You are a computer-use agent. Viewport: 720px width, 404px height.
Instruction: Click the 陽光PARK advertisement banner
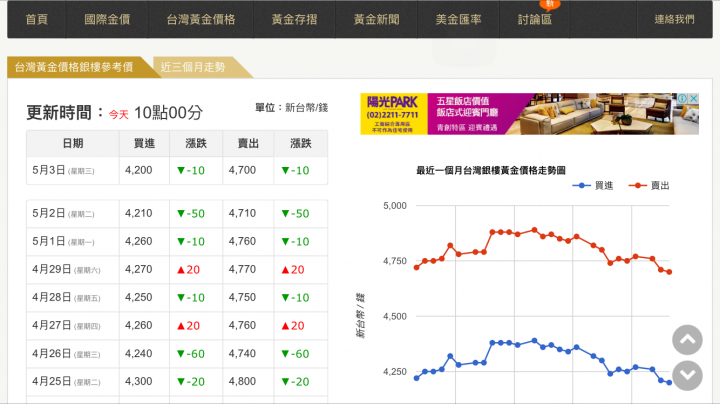(x=529, y=114)
